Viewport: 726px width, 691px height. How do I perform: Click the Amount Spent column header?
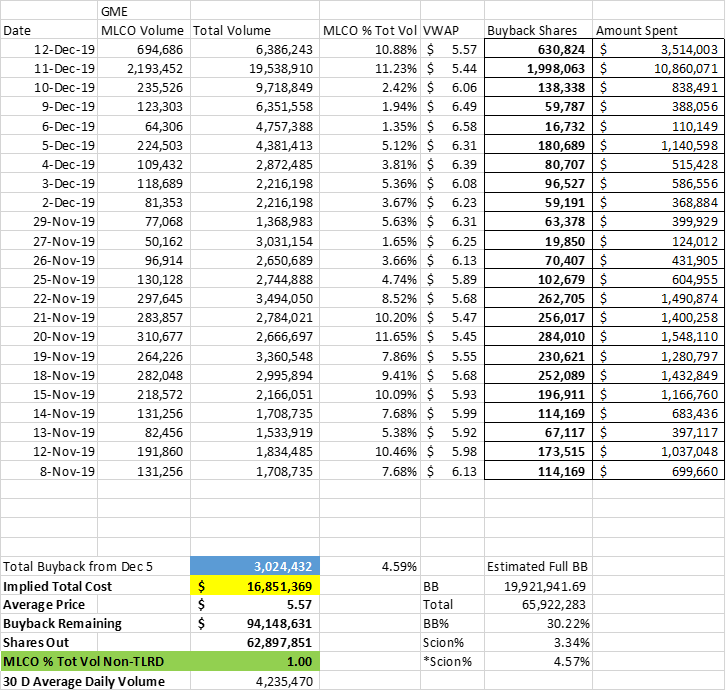637,30
